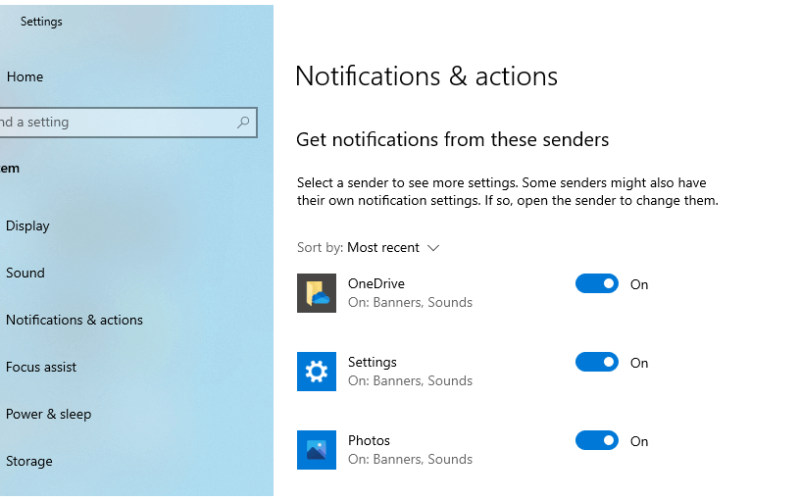
Task: Open the Storage settings page
Action: click(29, 461)
